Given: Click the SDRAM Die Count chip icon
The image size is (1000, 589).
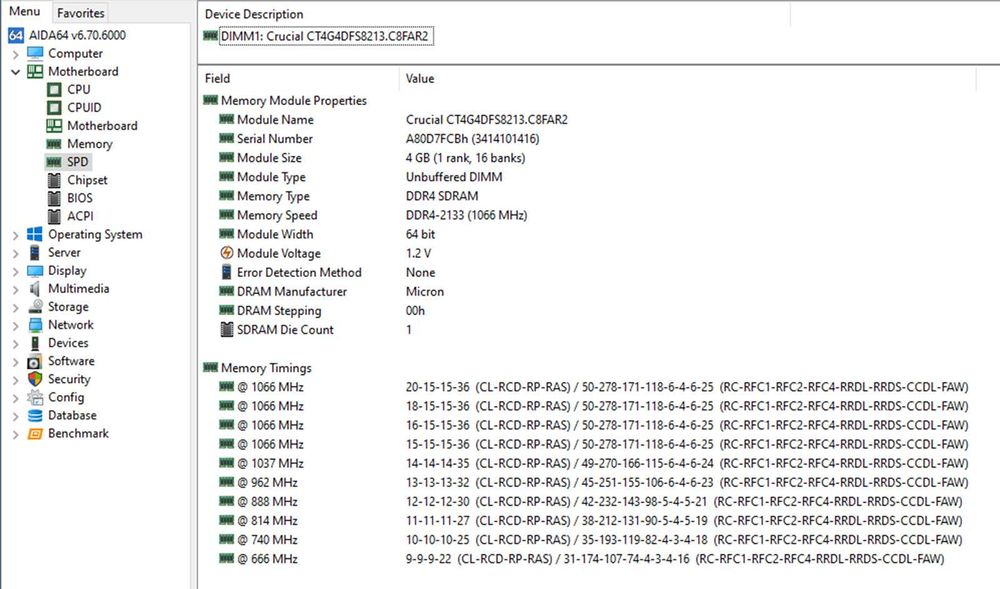Looking at the screenshot, I should click(x=226, y=330).
